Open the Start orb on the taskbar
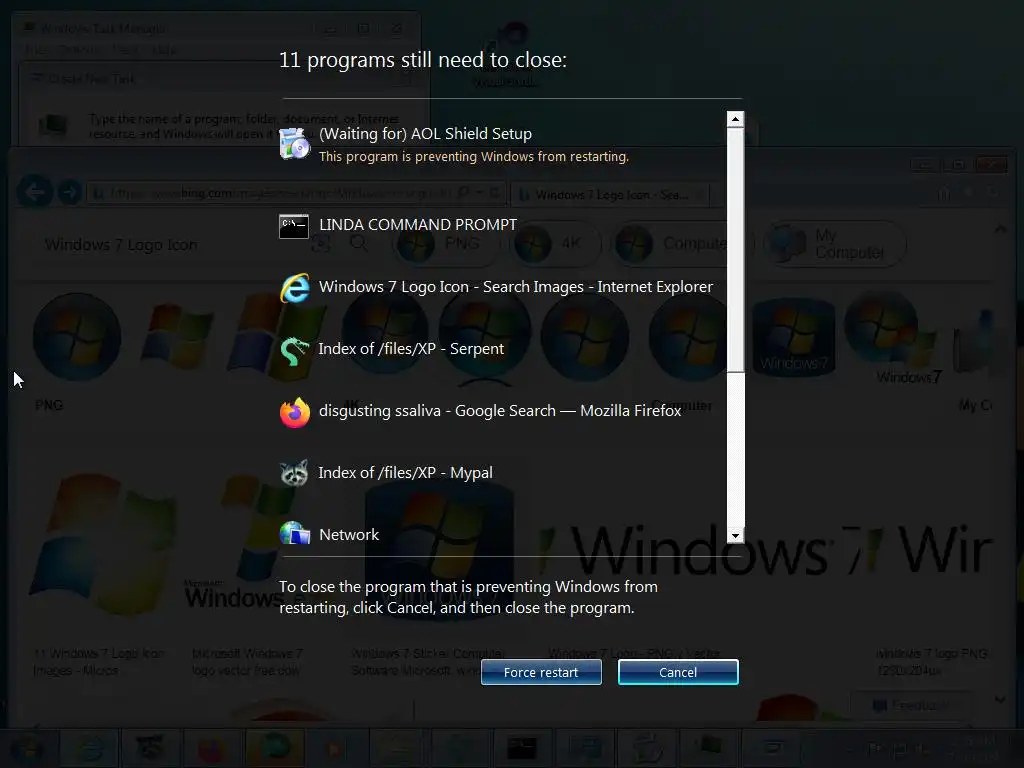1024x768 pixels. [x=29, y=748]
